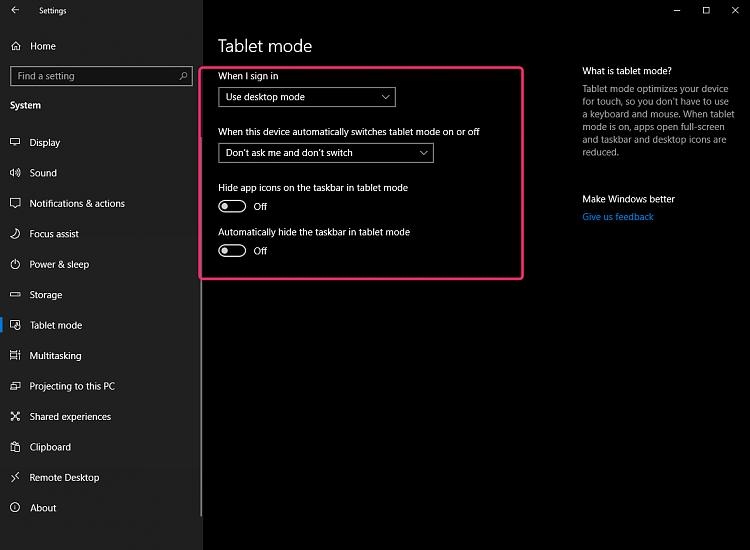Image resolution: width=750 pixels, height=550 pixels.
Task: Click the 'Tablet mode' page heading
Action: pyautogui.click(x=265, y=46)
